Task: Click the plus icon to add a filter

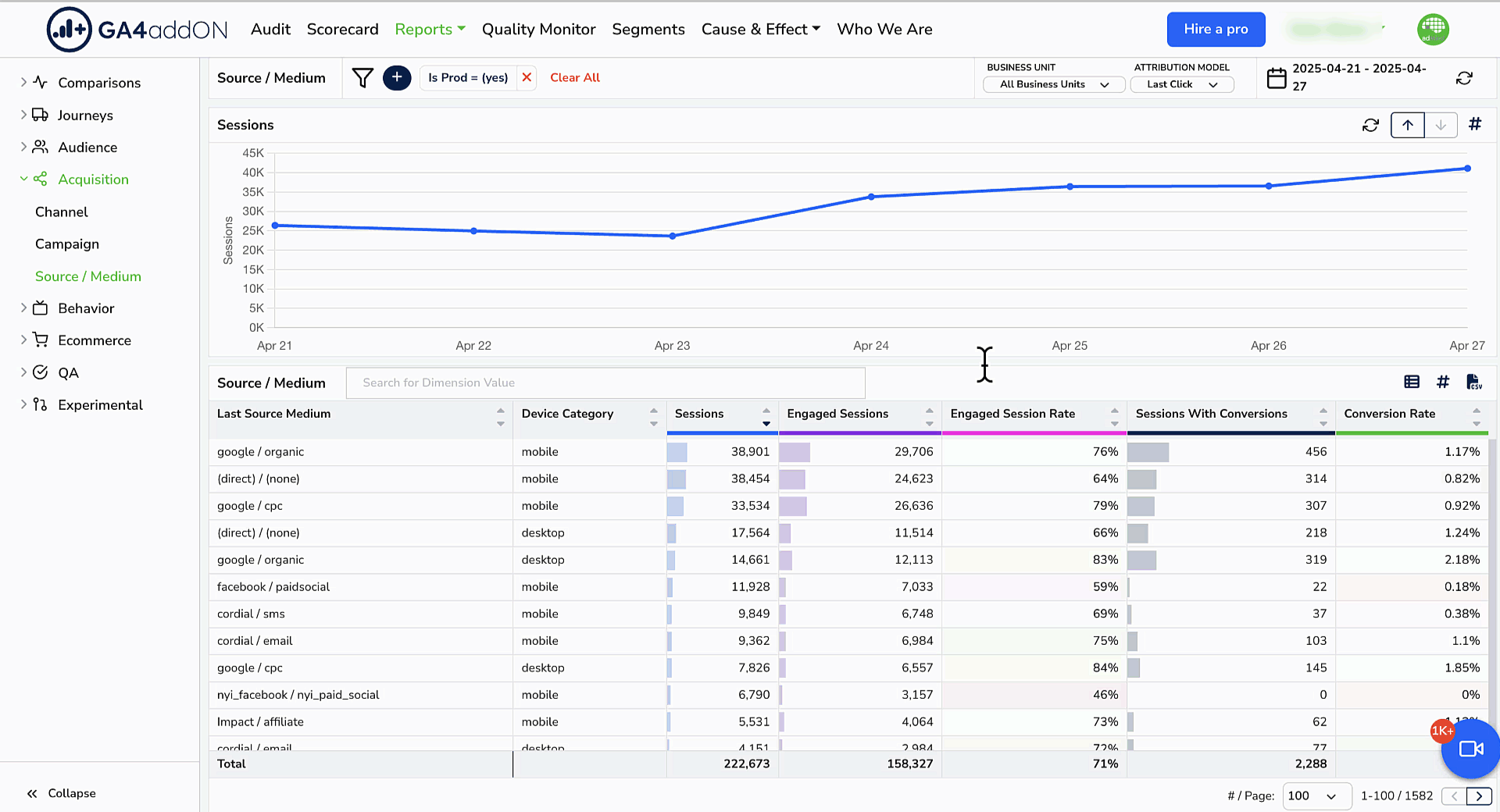Action: point(397,77)
